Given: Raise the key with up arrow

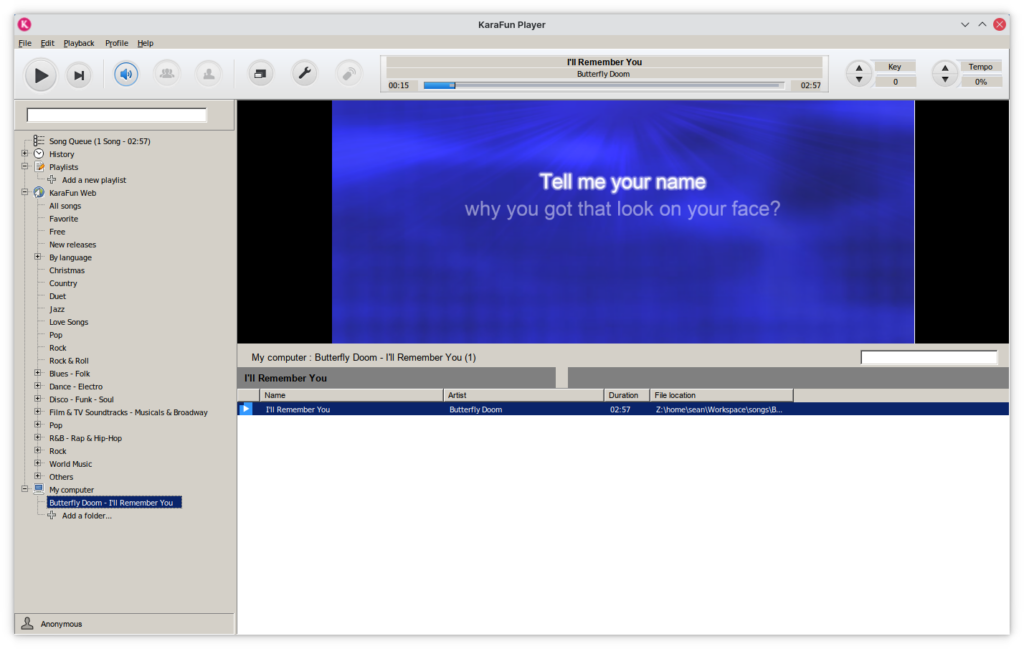Looking at the screenshot, I should [x=859, y=68].
